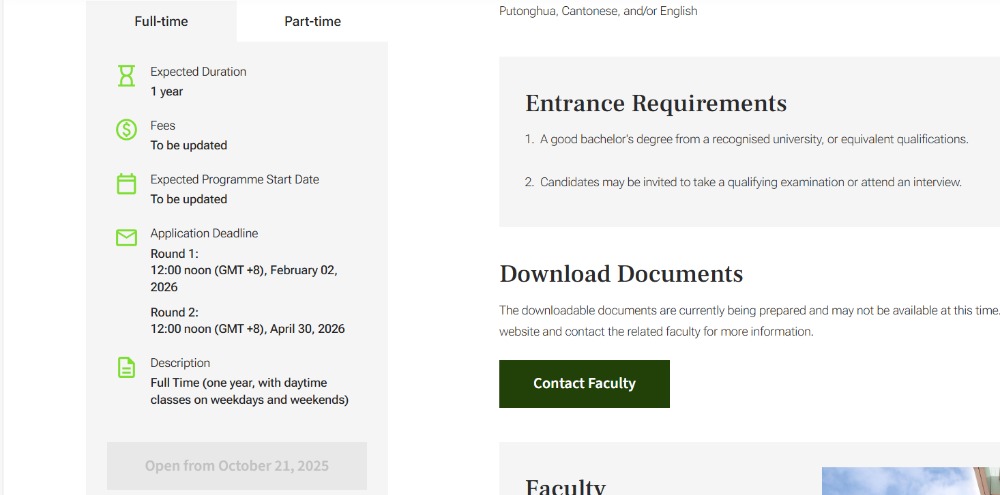
Task: Click the Entrance Requirements heading
Action: [x=656, y=103]
